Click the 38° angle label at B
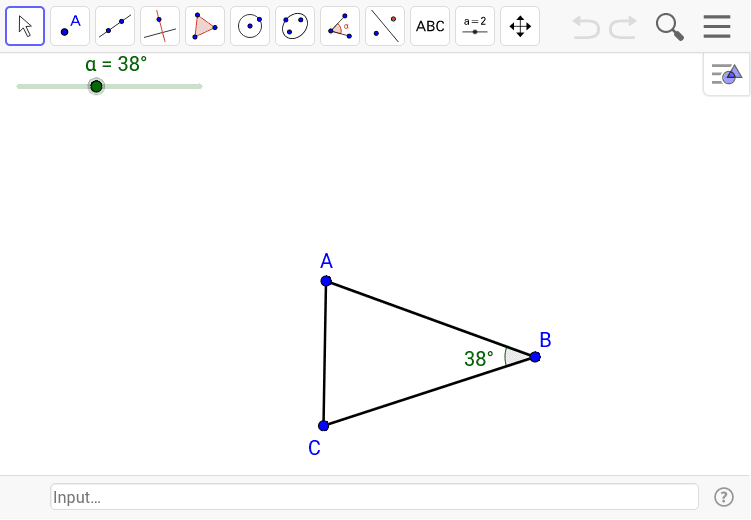The height and width of the screenshot is (520, 751). pyautogui.click(x=478, y=359)
